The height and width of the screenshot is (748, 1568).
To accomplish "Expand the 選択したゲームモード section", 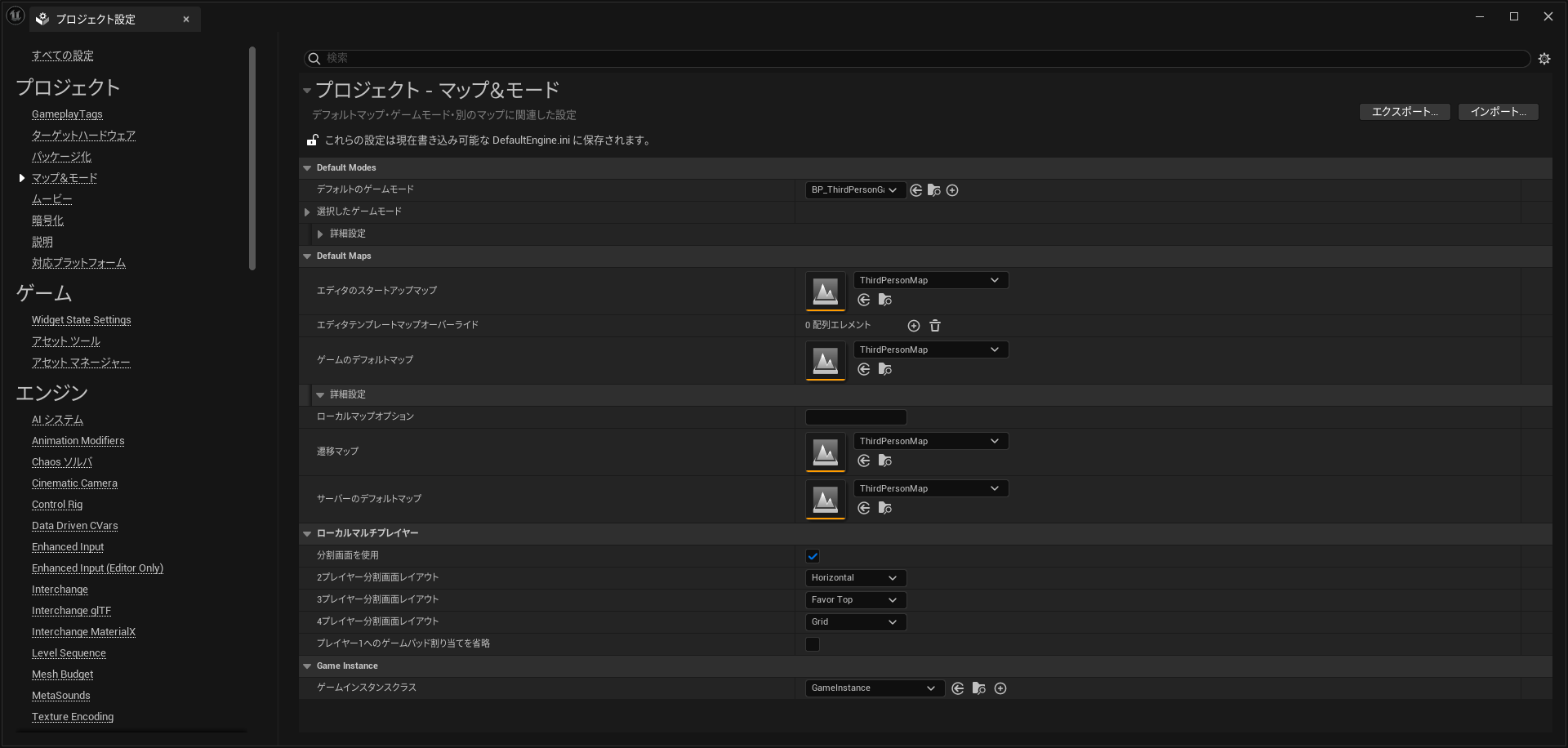I will 308,212.
